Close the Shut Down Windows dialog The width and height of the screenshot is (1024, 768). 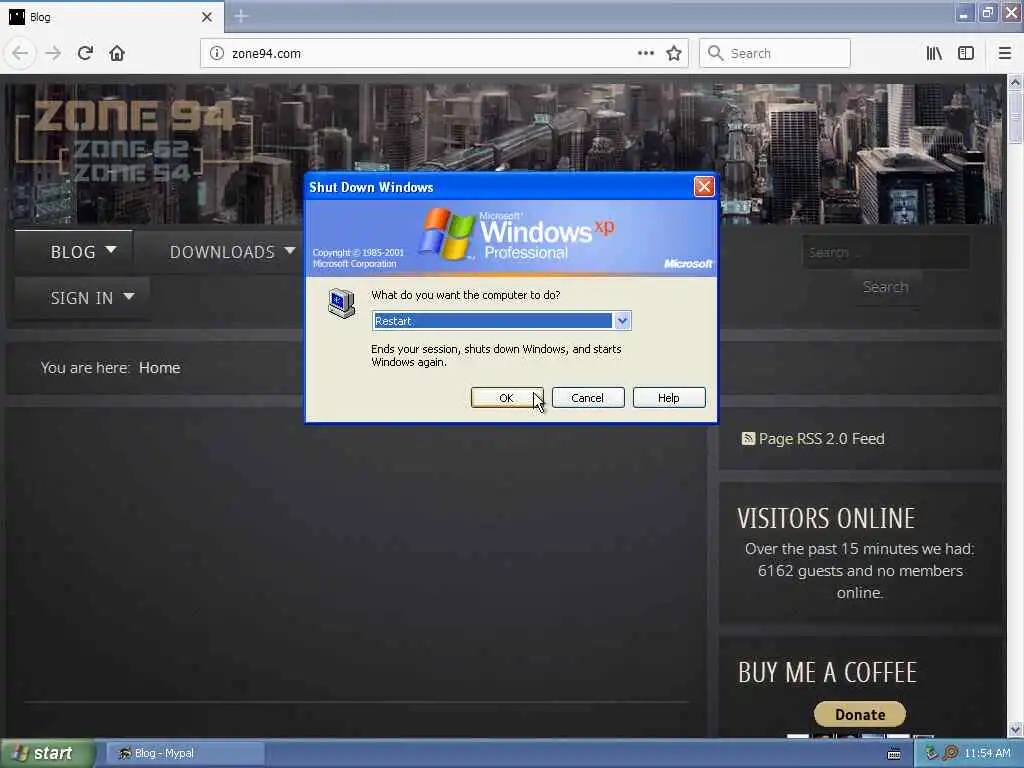pyautogui.click(x=703, y=187)
